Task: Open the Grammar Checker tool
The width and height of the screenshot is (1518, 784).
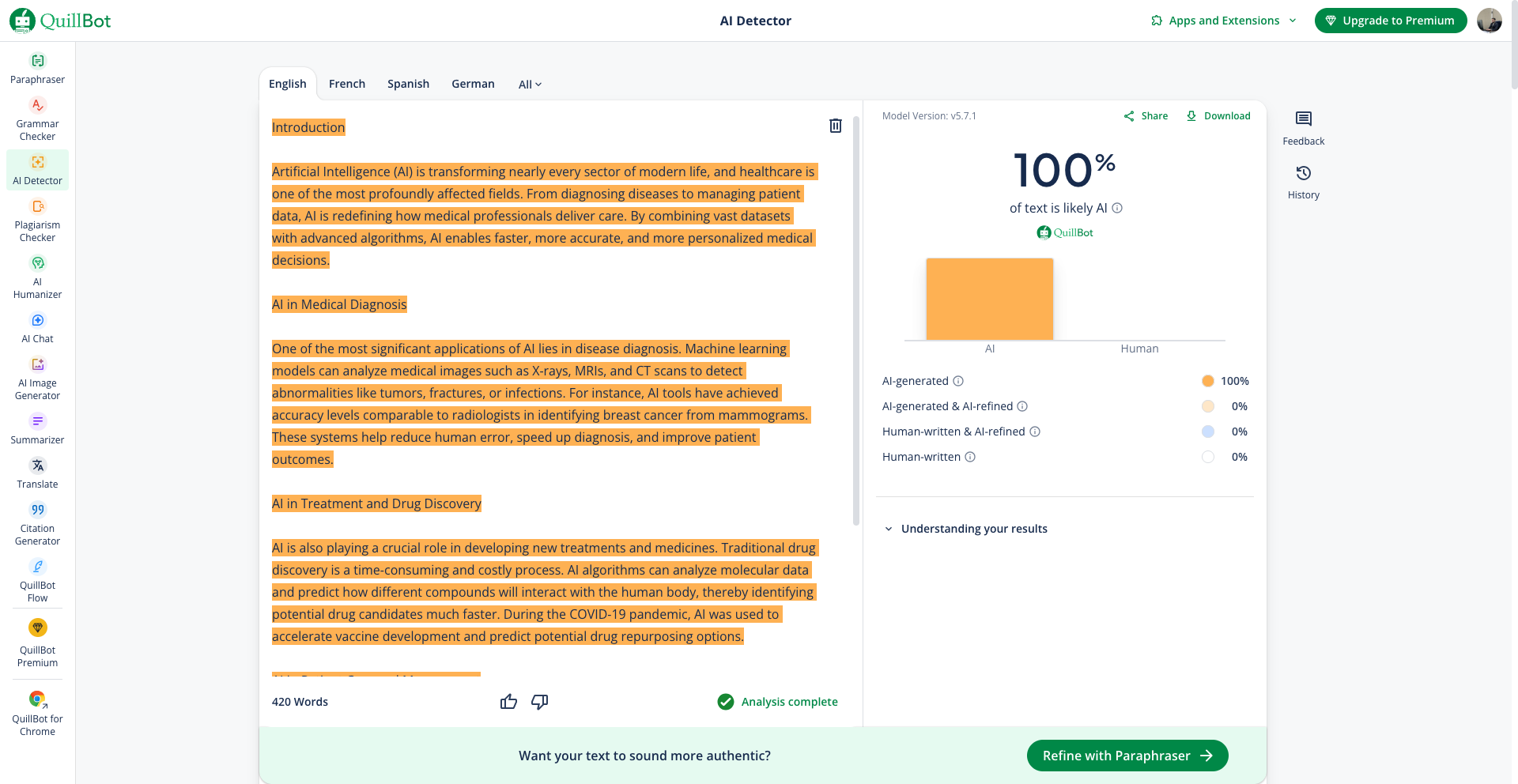Action: coord(37,119)
